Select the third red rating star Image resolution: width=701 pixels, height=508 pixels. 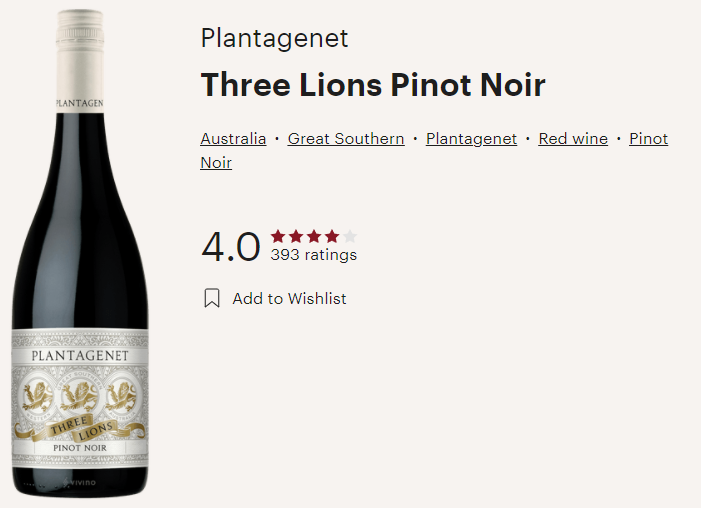pos(314,236)
